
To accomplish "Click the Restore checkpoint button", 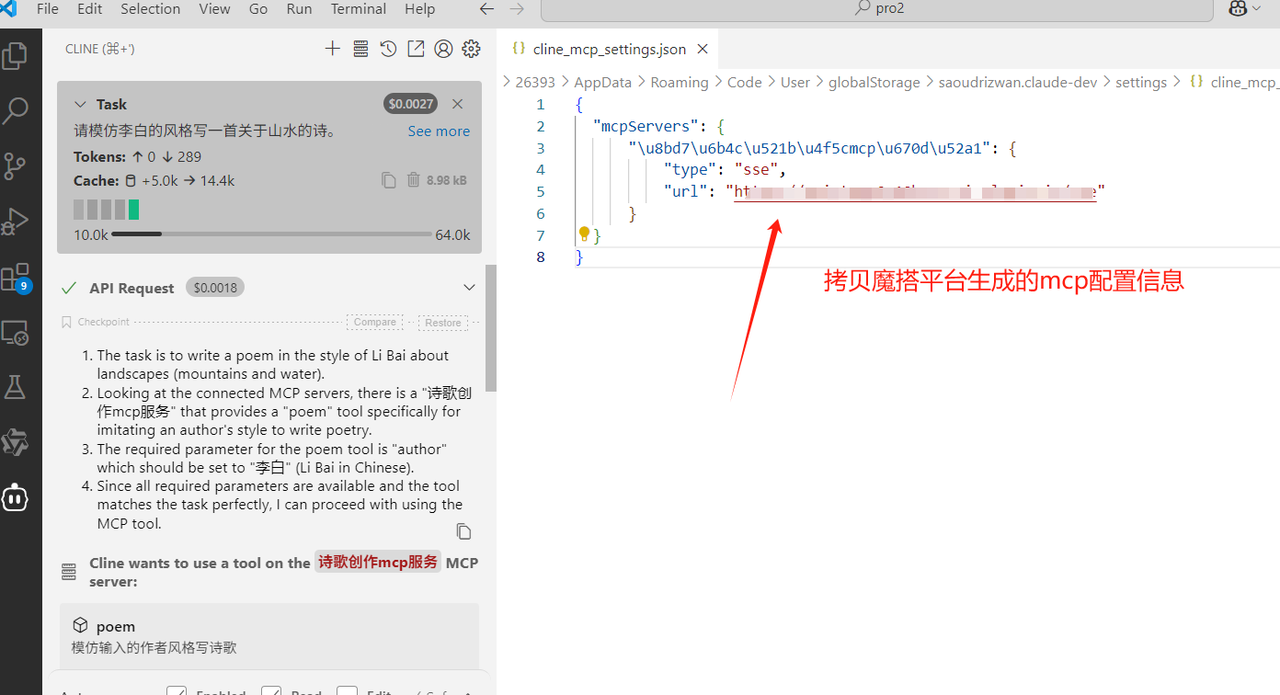I will pos(443,322).
